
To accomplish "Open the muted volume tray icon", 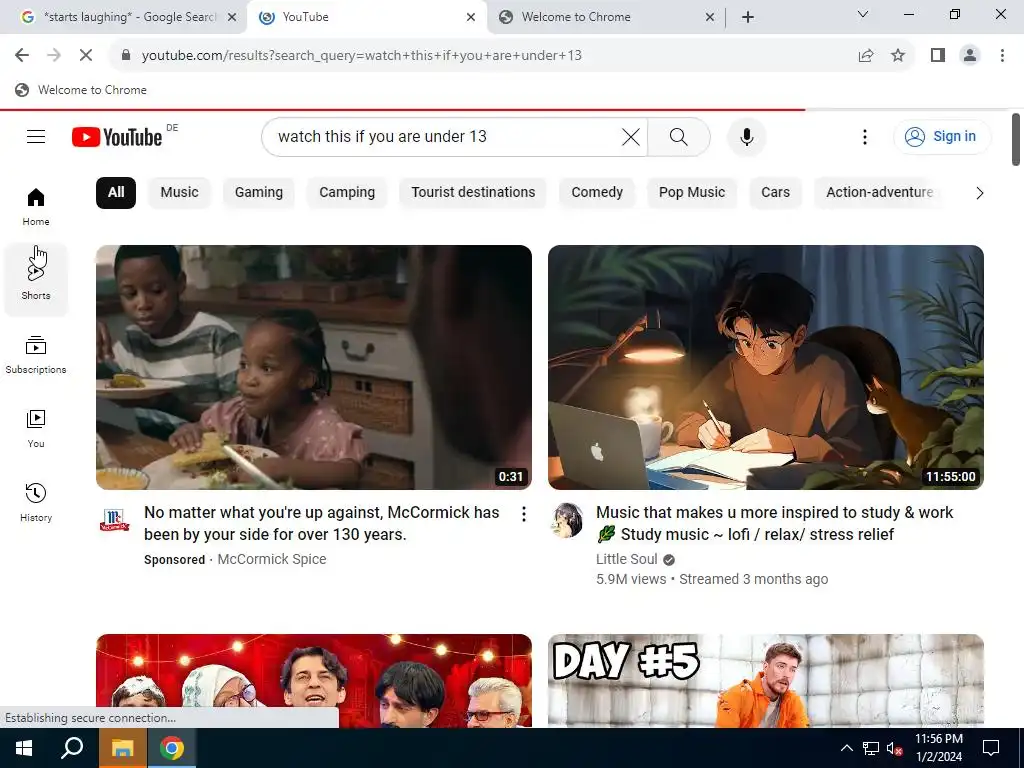I will click(x=894, y=748).
